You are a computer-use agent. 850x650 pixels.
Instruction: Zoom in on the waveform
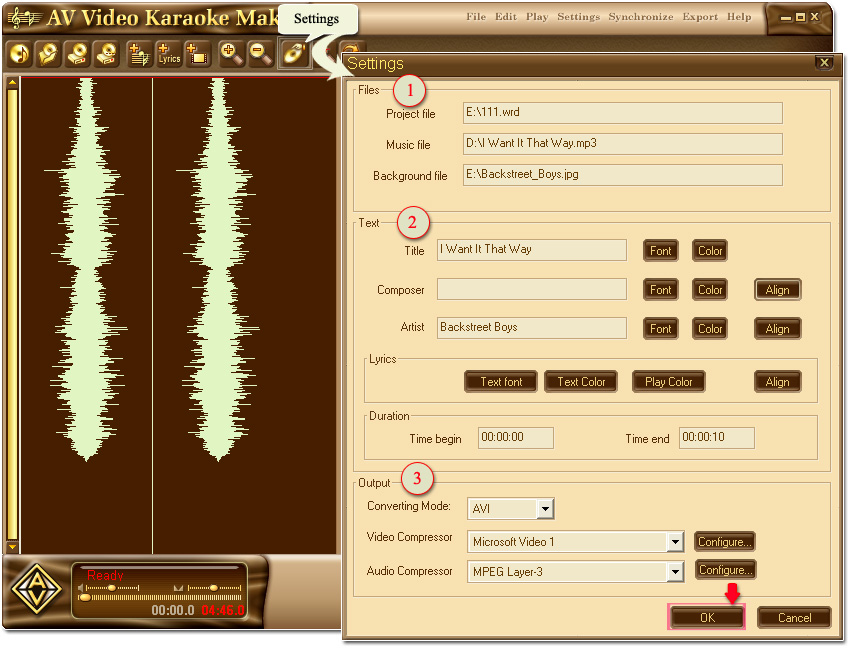point(230,55)
